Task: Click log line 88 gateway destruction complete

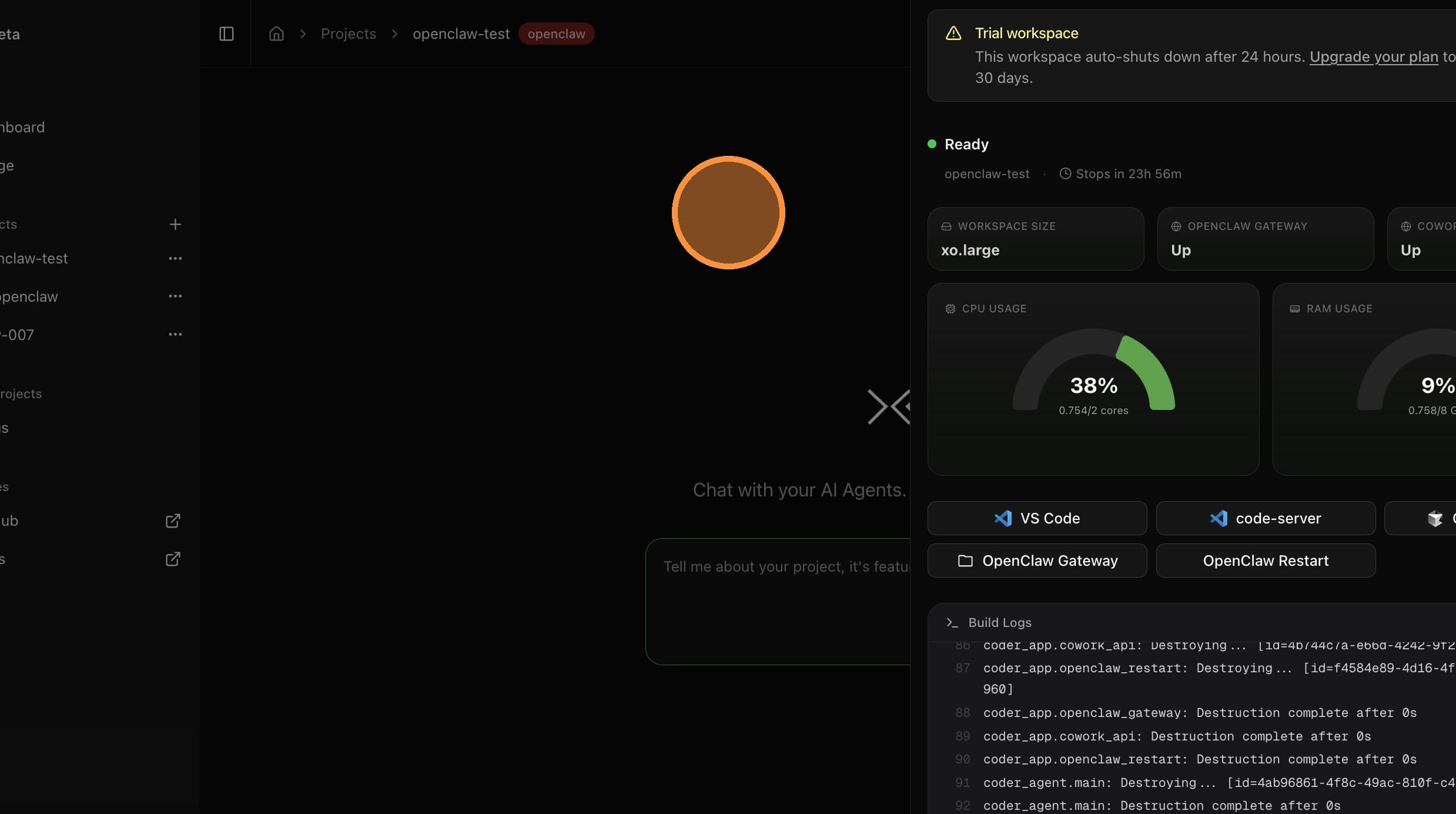Action: (1200, 713)
